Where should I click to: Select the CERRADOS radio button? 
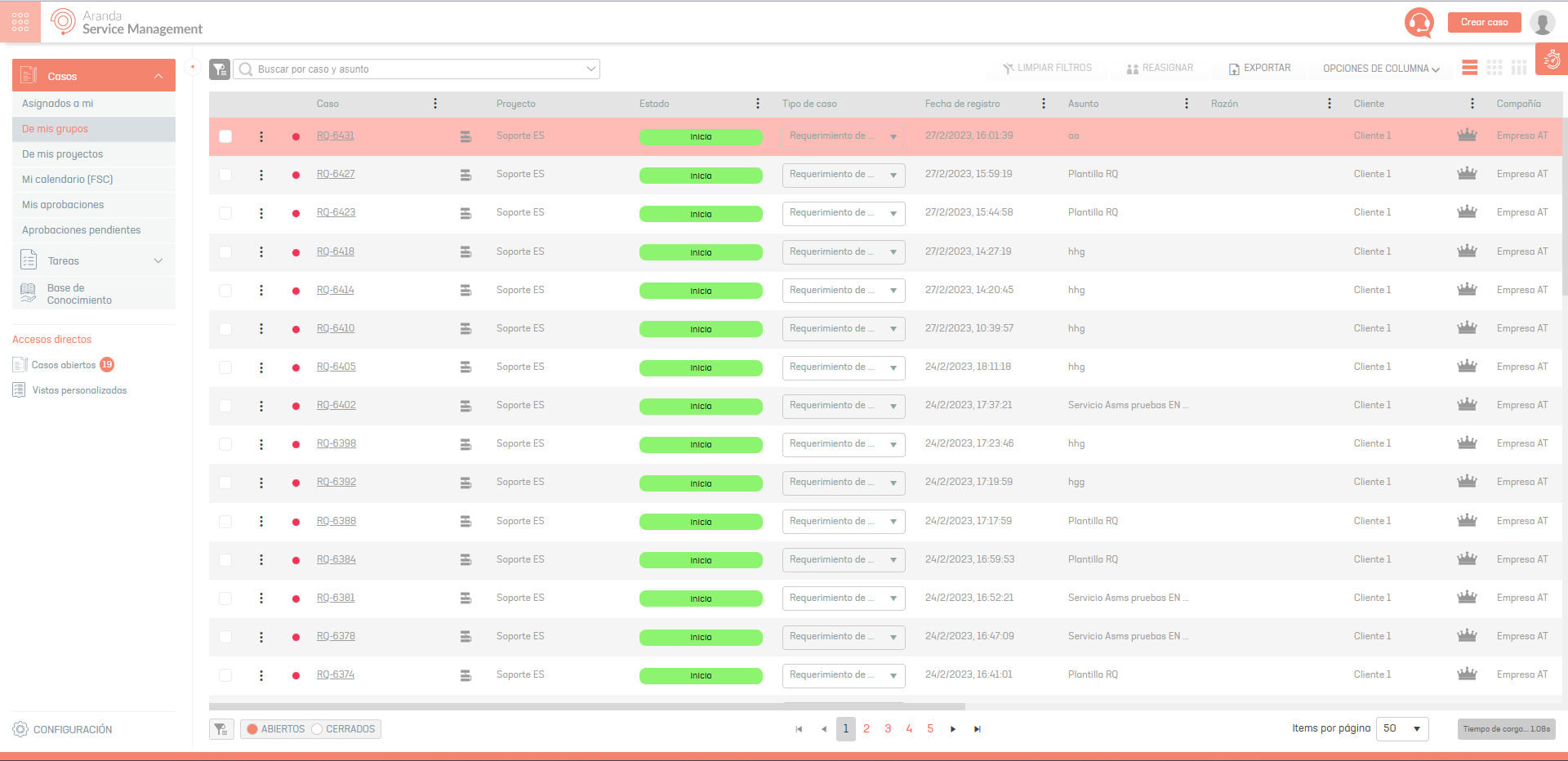pyautogui.click(x=317, y=729)
